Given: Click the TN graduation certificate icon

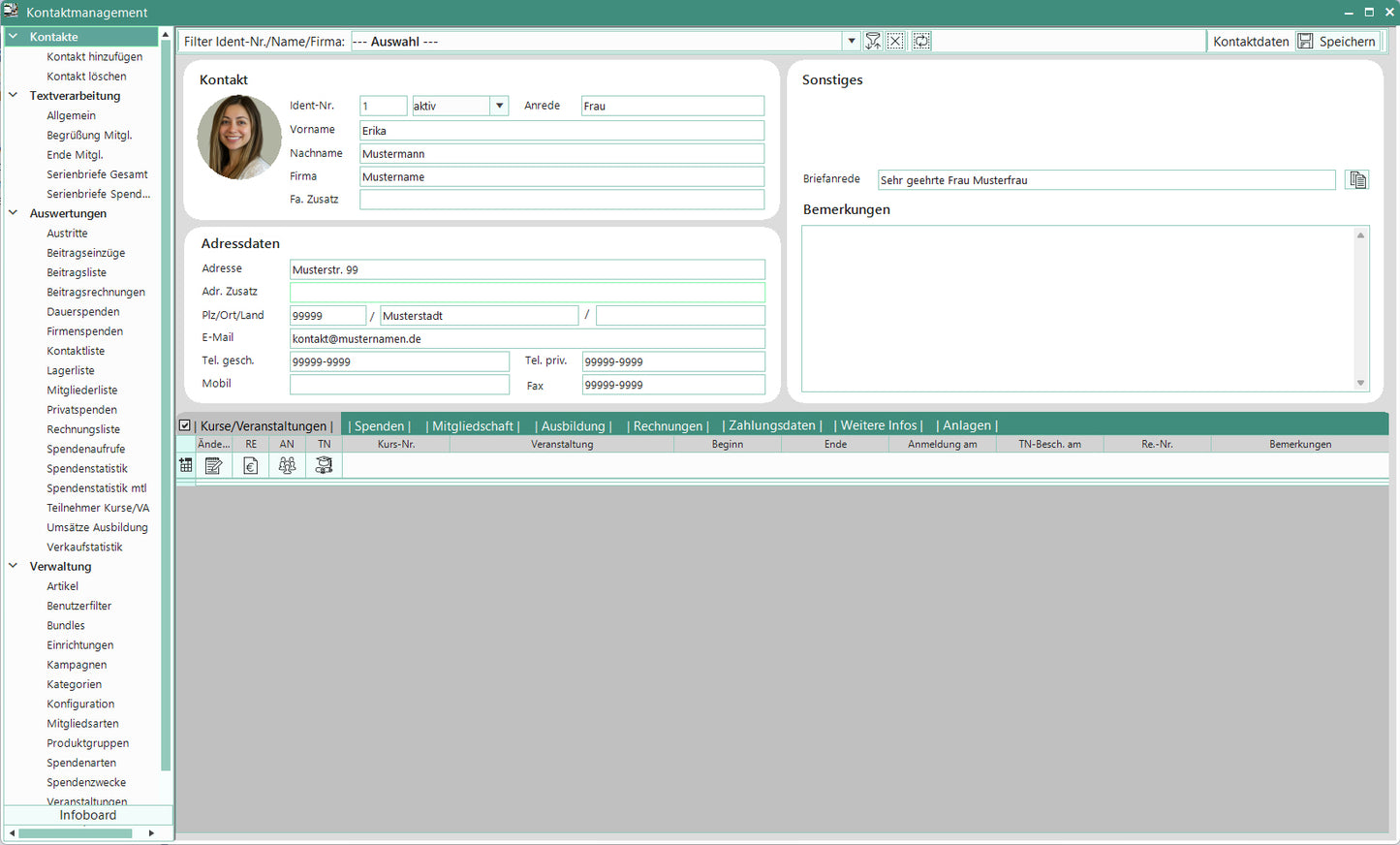Looking at the screenshot, I should click(x=324, y=465).
